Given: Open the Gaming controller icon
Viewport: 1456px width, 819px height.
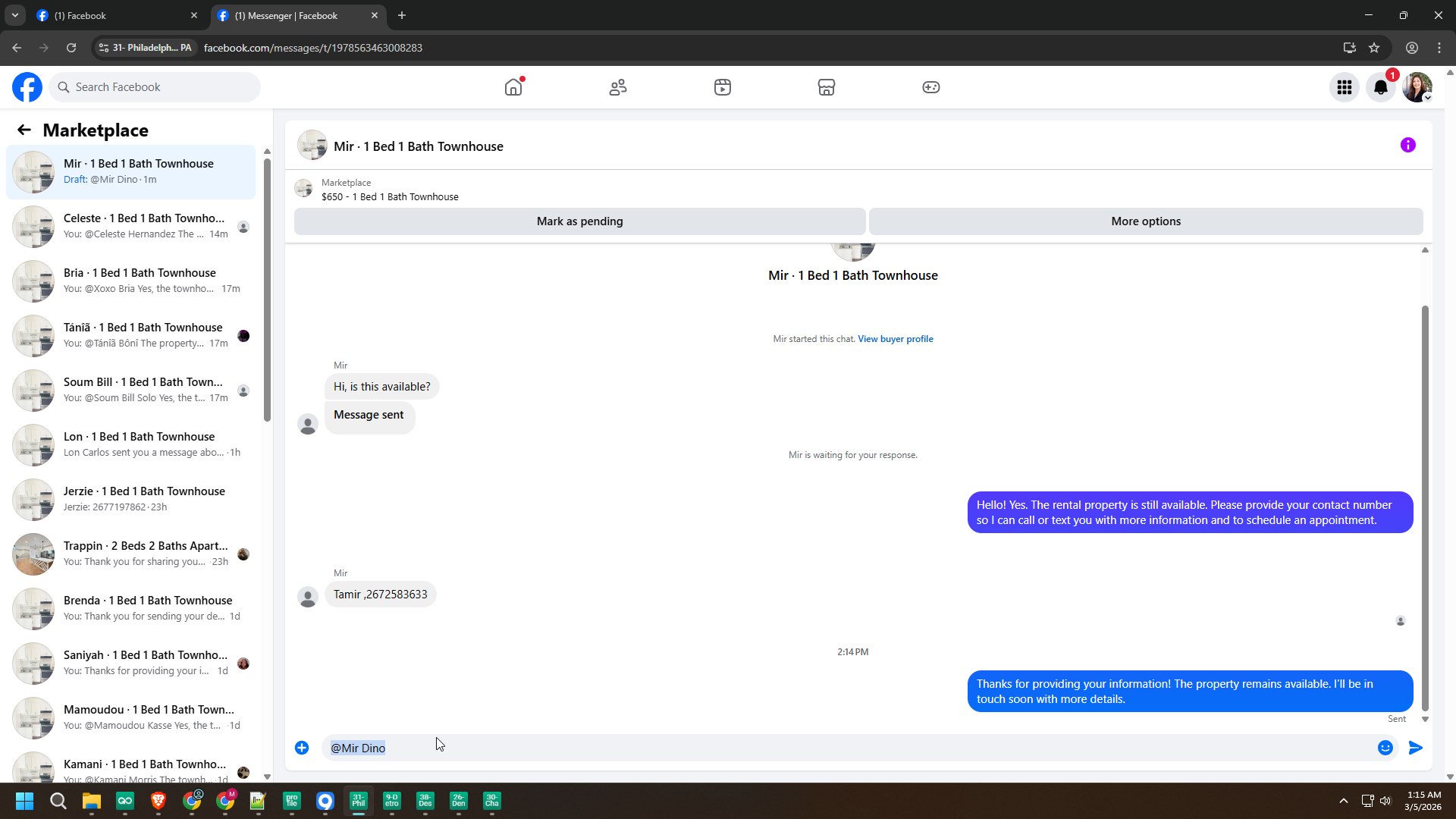Looking at the screenshot, I should coord(931,87).
